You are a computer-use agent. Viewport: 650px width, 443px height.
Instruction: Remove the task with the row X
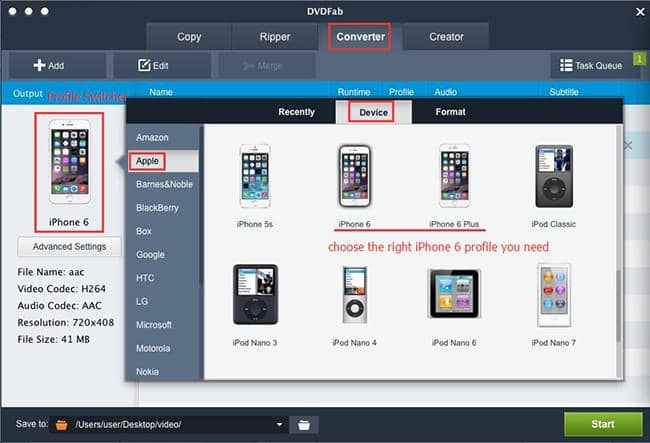tap(628, 145)
